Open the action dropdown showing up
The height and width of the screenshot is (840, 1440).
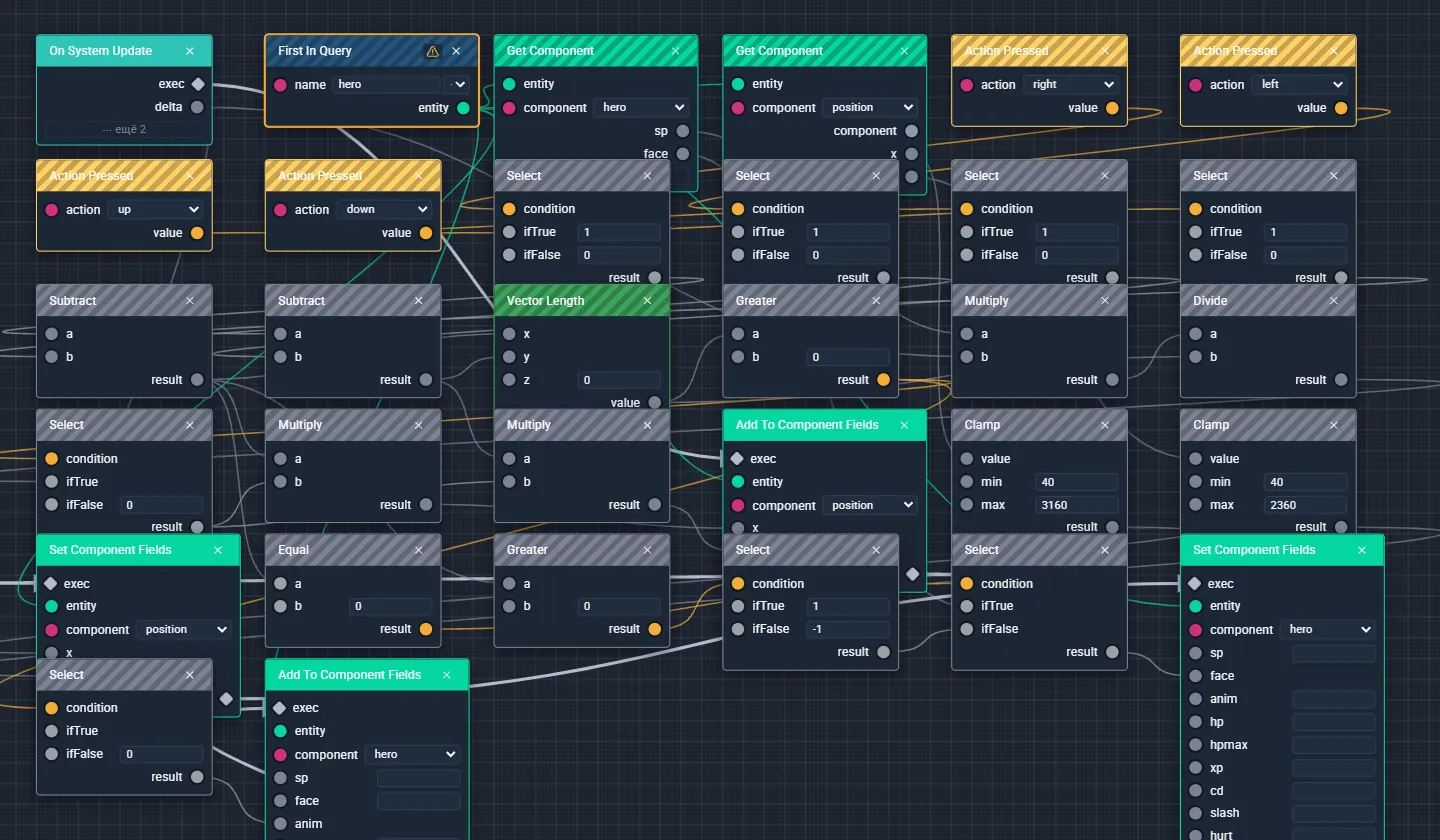click(x=155, y=210)
